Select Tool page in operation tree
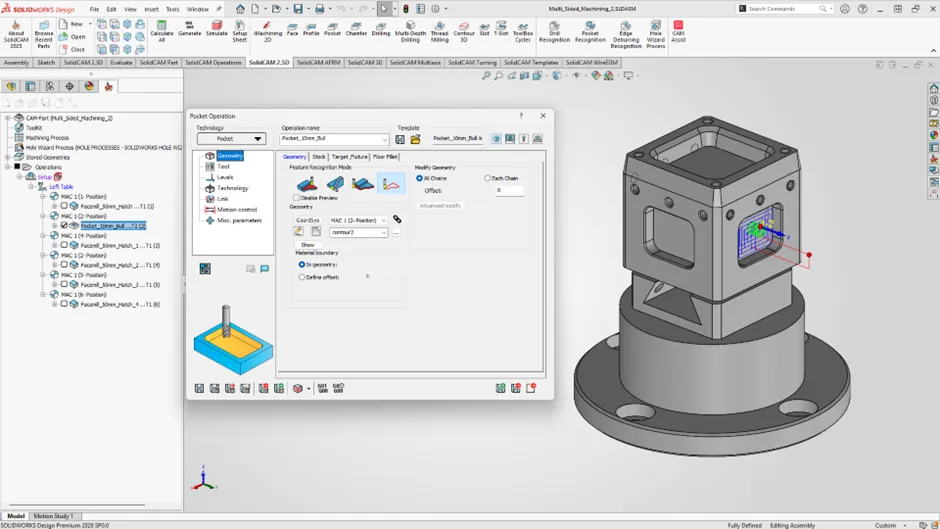Screen dimensions: 940x529 coord(223,166)
